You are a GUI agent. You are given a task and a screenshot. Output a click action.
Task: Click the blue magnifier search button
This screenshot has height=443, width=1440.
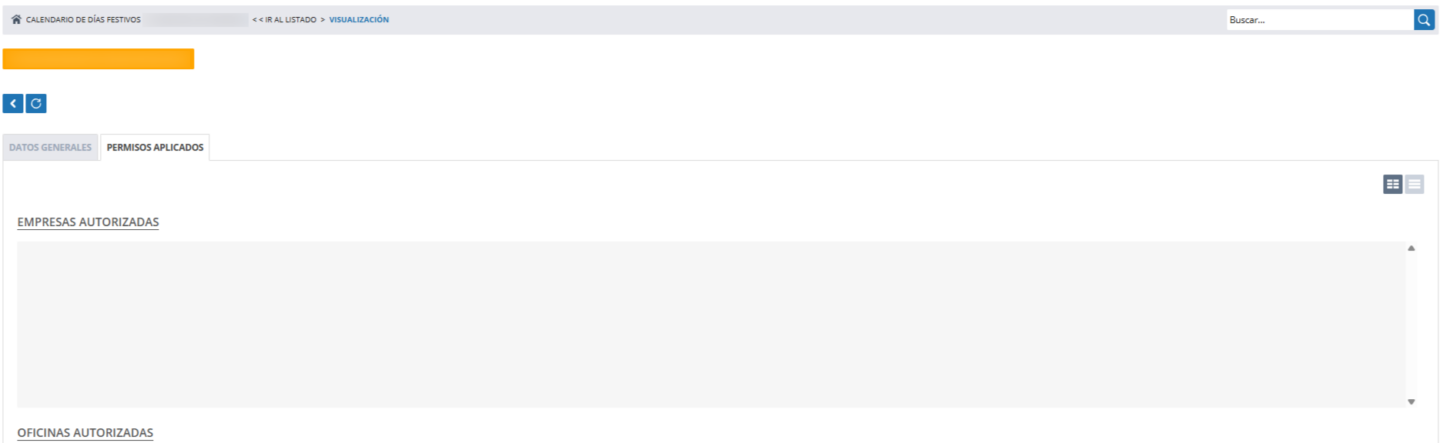click(x=1424, y=19)
